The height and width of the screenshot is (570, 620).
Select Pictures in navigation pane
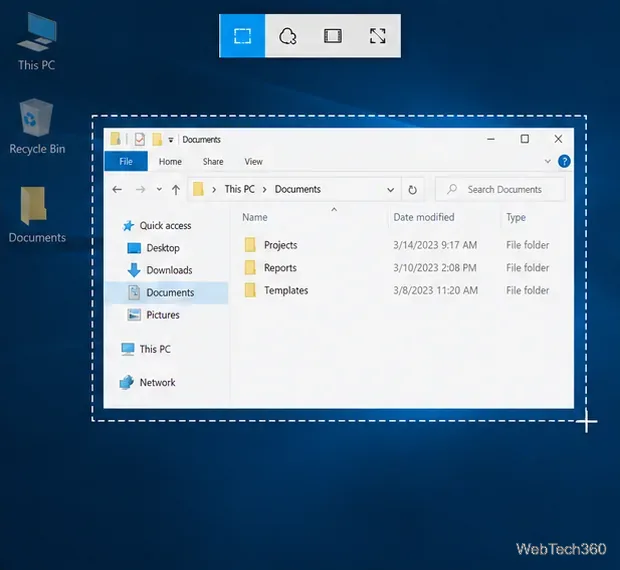point(163,315)
